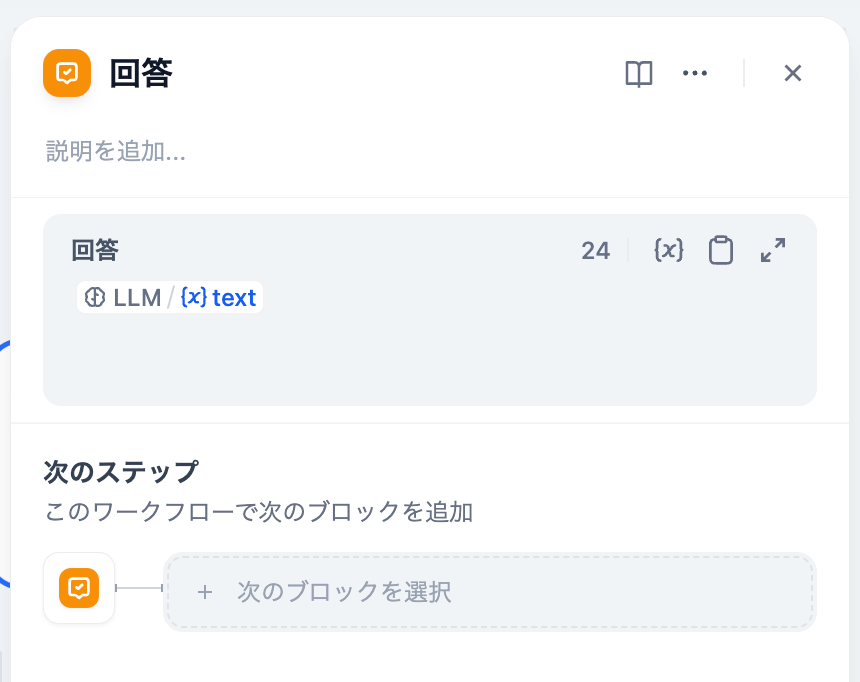
Task: Click the orange Answer node icon in header
Action: [67, 73]
